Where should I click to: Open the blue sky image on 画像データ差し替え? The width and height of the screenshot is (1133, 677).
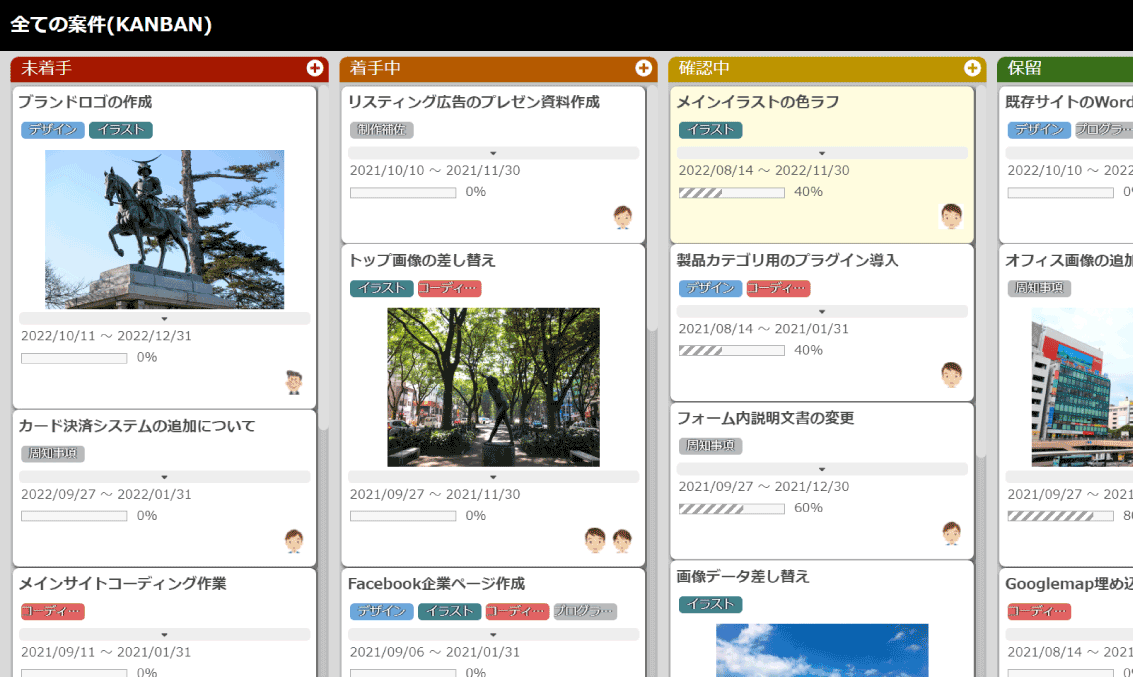click(x=822, y=650)
